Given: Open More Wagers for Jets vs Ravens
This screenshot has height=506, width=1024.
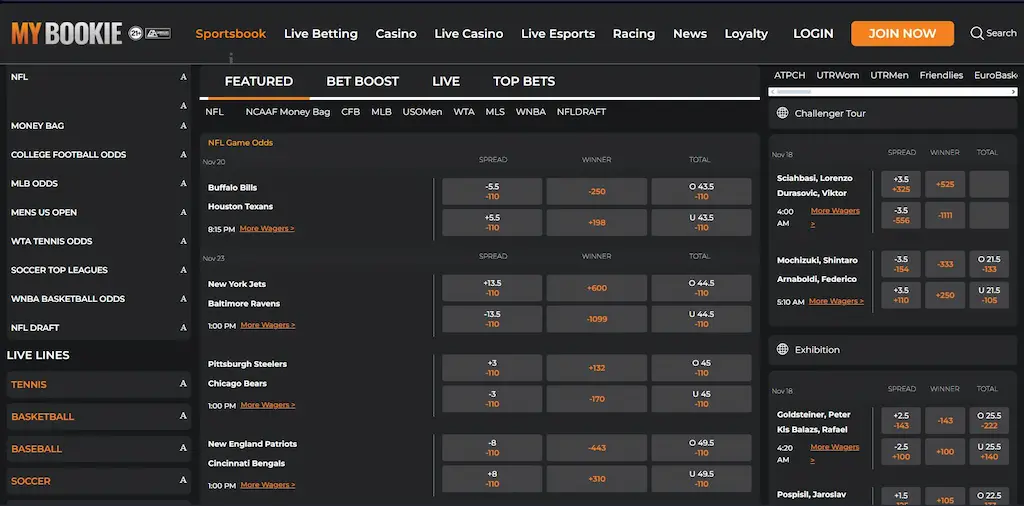Looking at the screenshot, I should click(x=268, y=325).
